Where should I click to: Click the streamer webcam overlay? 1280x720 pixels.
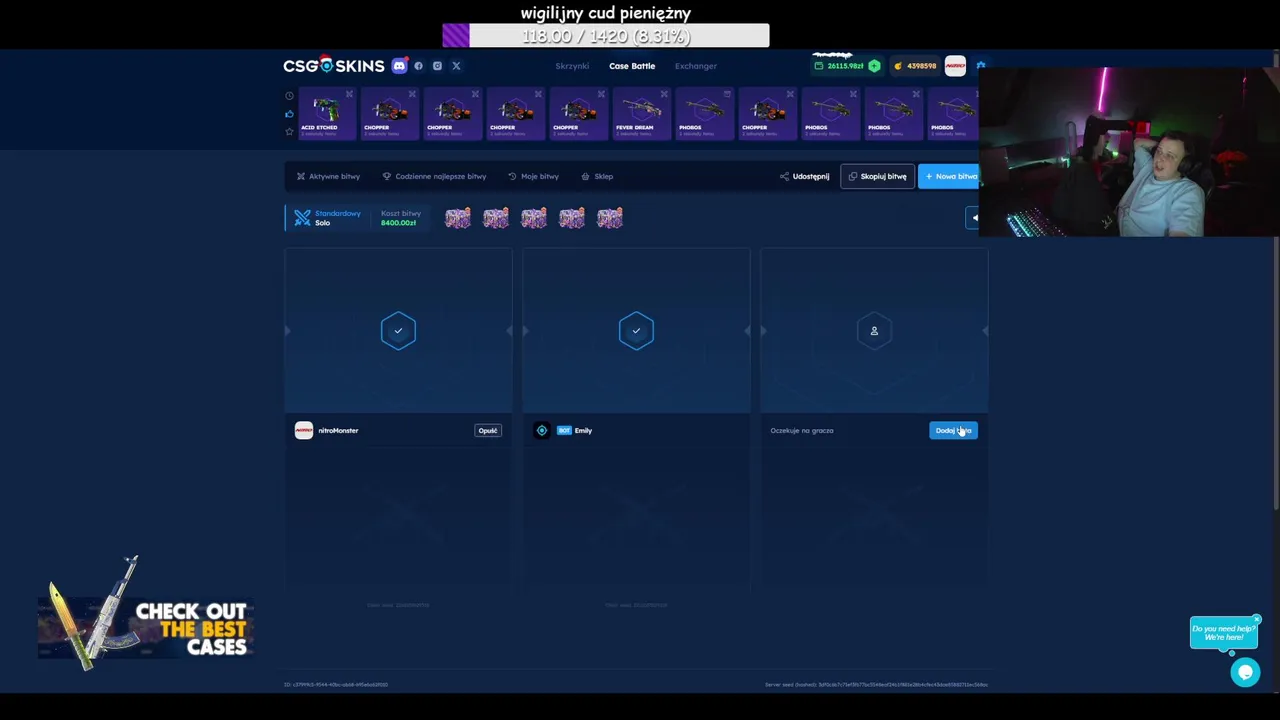pyautogui.click(x=1129, y=151)
